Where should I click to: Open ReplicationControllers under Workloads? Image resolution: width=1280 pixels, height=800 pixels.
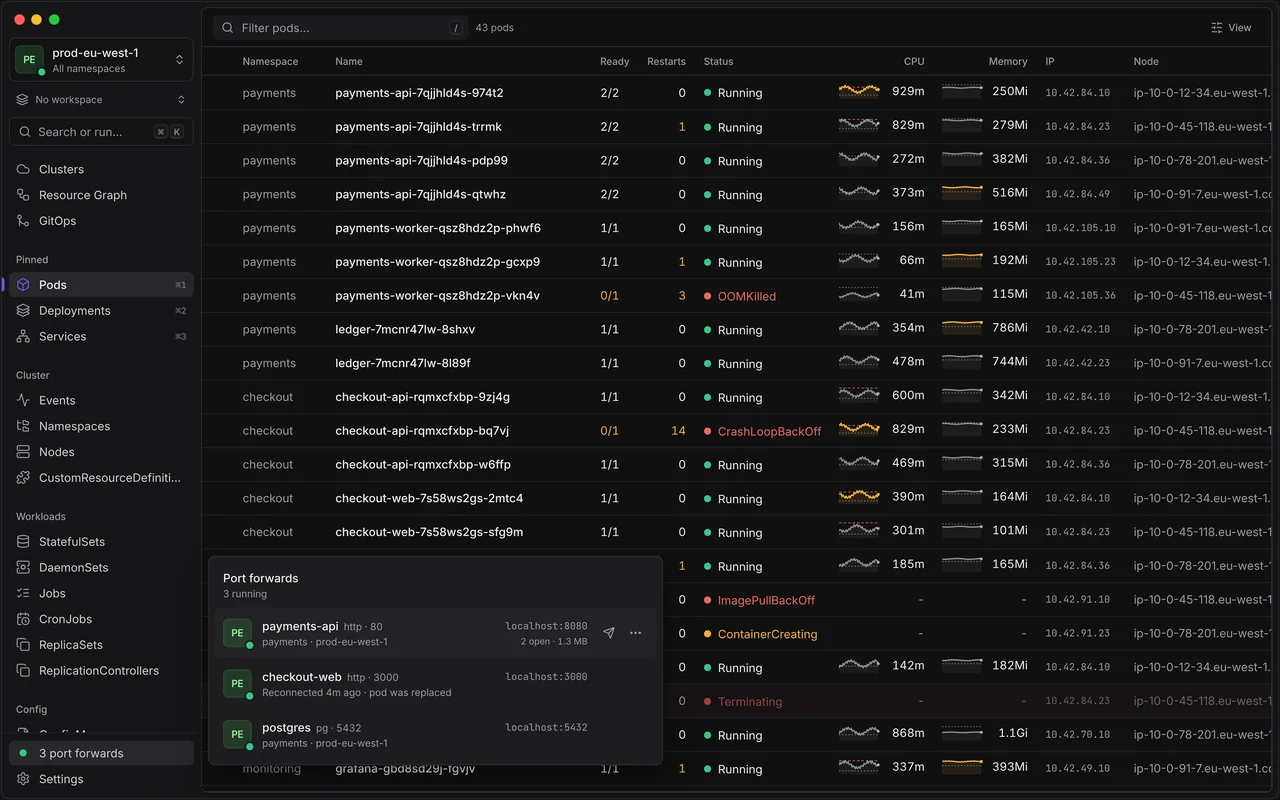click(x=101, y=671)
